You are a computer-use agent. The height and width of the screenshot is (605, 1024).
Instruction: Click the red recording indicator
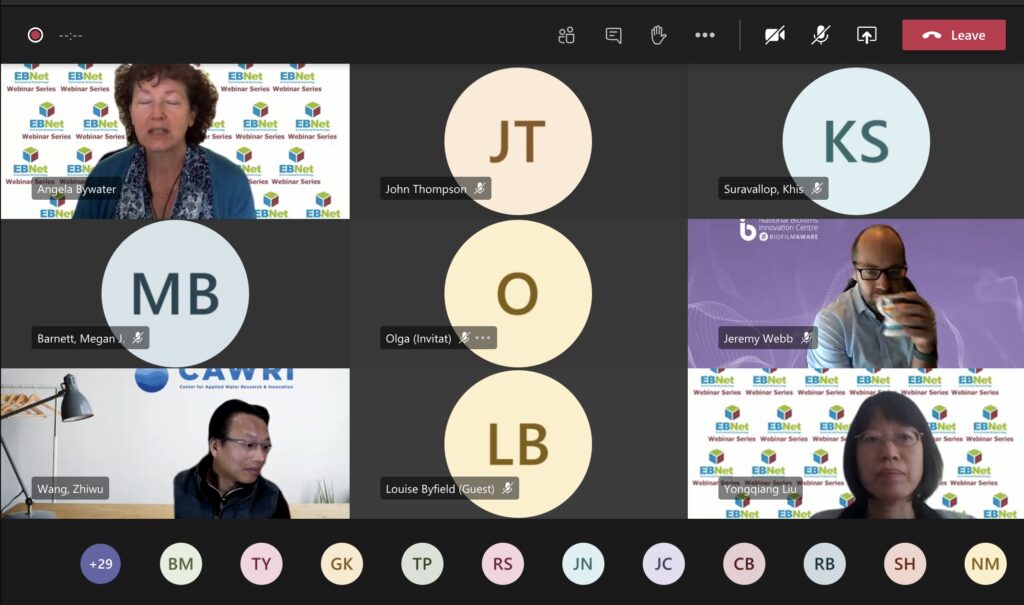(35, 35)
